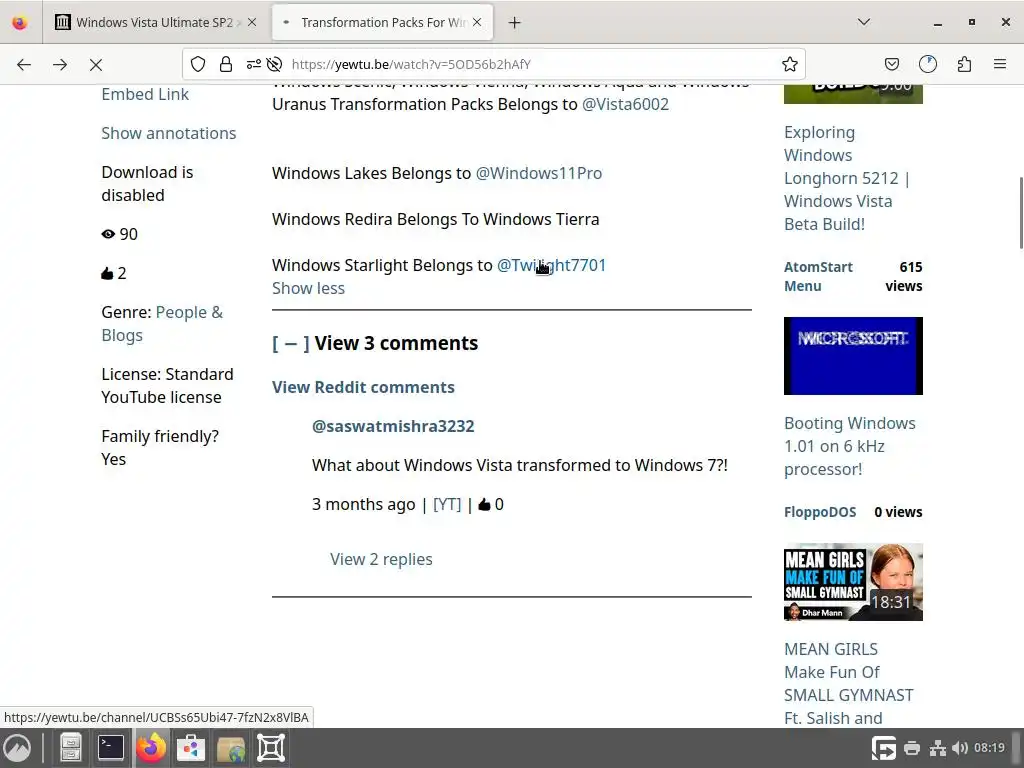The width and height of the screenshot is (1024, 768).
Task: Expand View 2 replies
Action: click(x=381, y=560)
